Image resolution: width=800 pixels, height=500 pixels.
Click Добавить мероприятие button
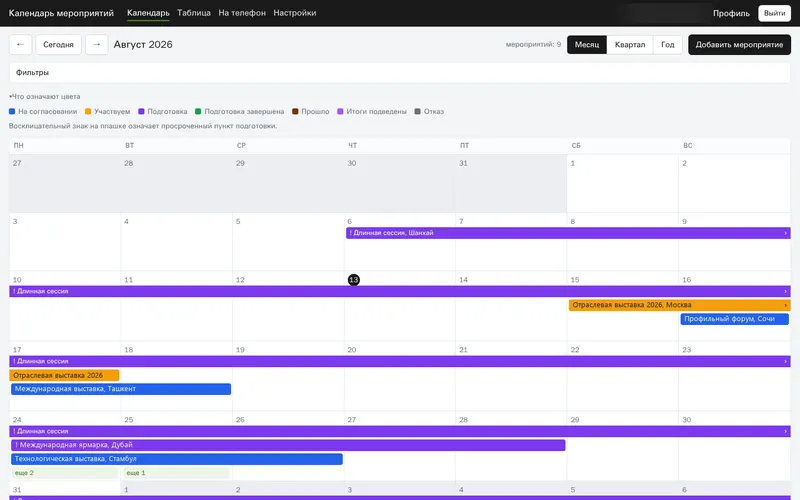pos(739,44)
